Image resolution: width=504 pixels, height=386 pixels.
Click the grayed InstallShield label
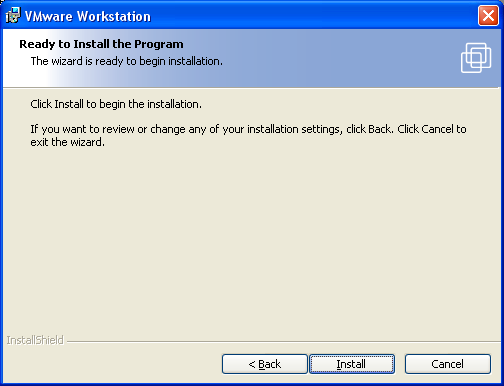(x=35, y=340)
